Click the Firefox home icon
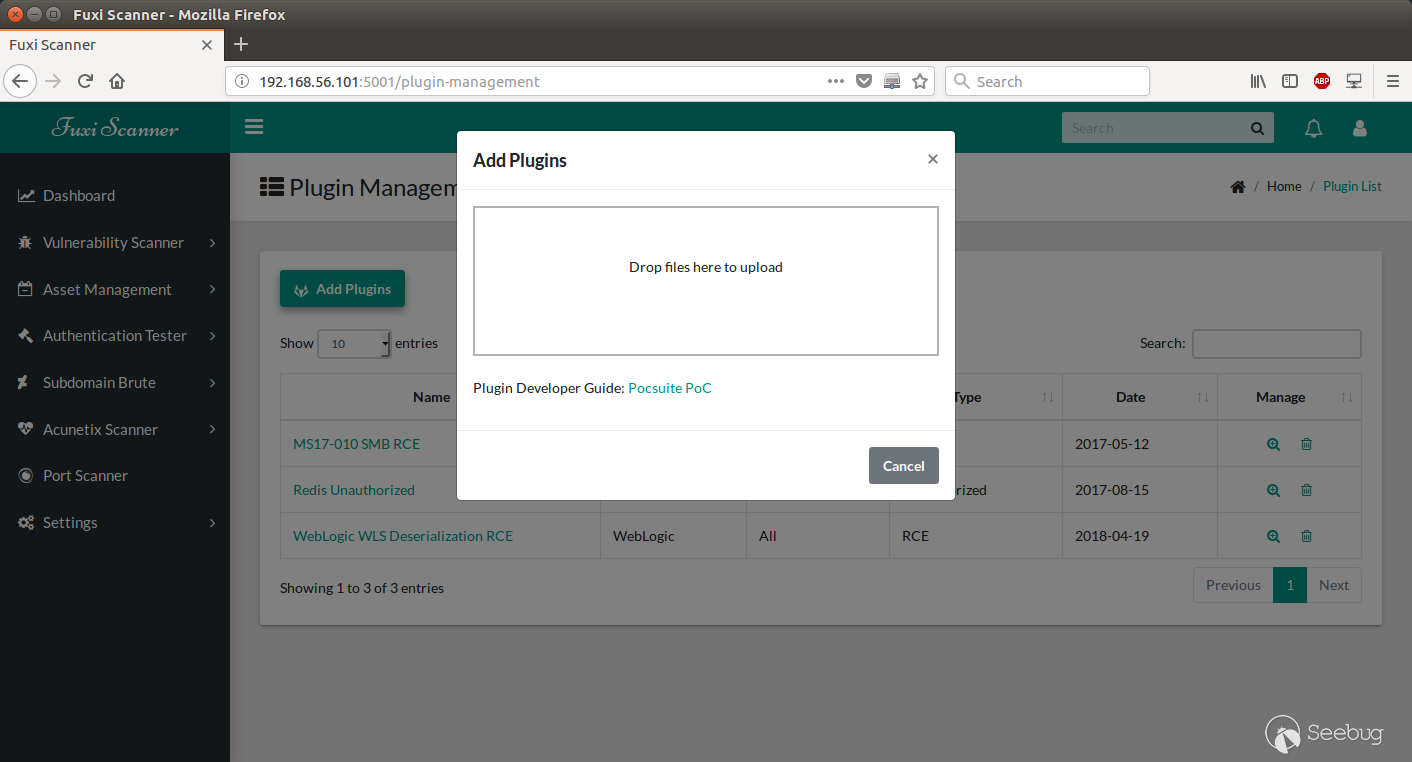This screenshot has height=762, width=1412. coord(117,81)
